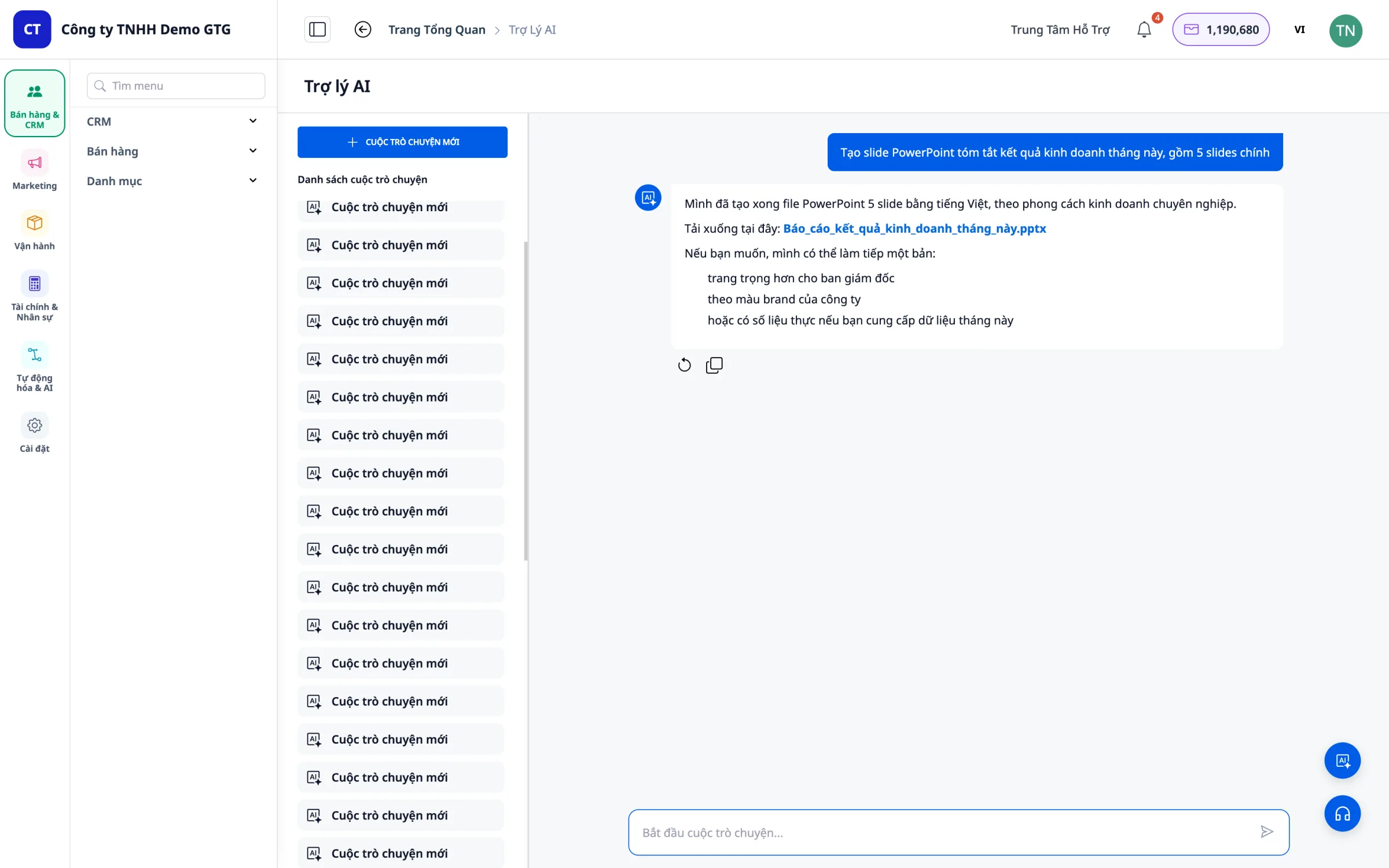Open the Tự động hóa & AI module
Screen dimensions: 1389x868
tap(35, 367)
